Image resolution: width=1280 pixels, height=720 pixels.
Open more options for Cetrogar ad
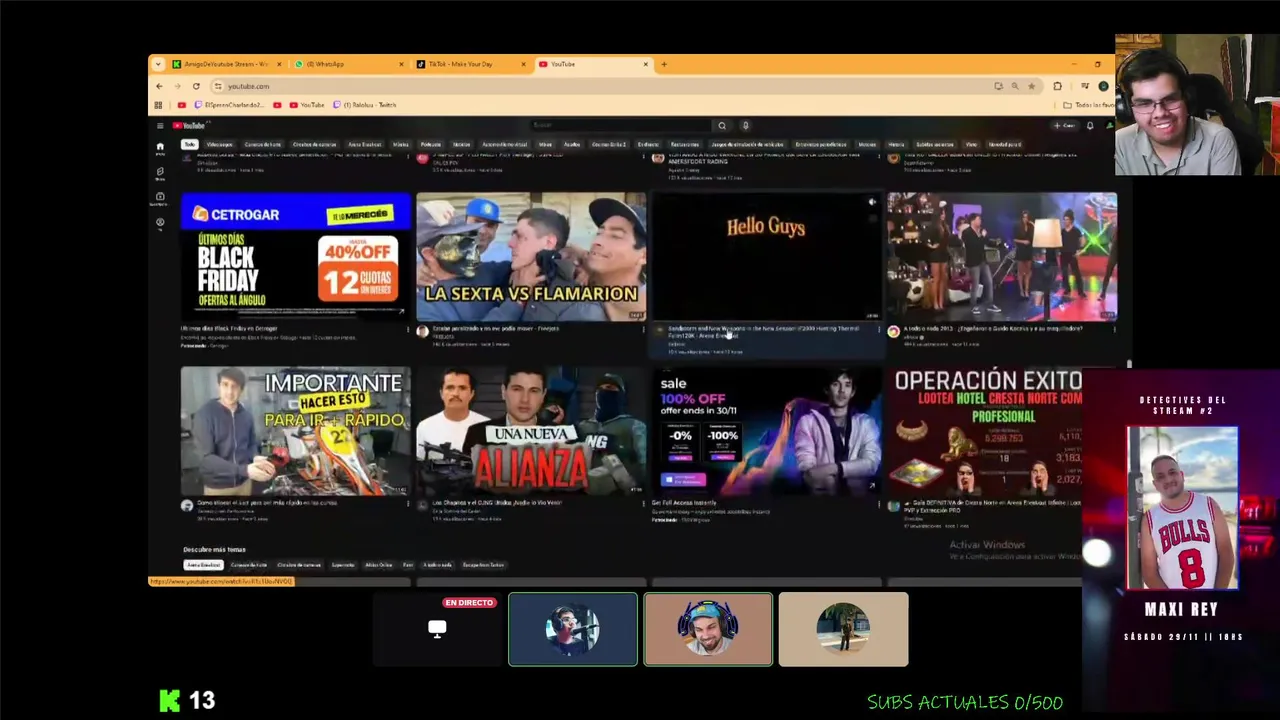pos(408,329)
